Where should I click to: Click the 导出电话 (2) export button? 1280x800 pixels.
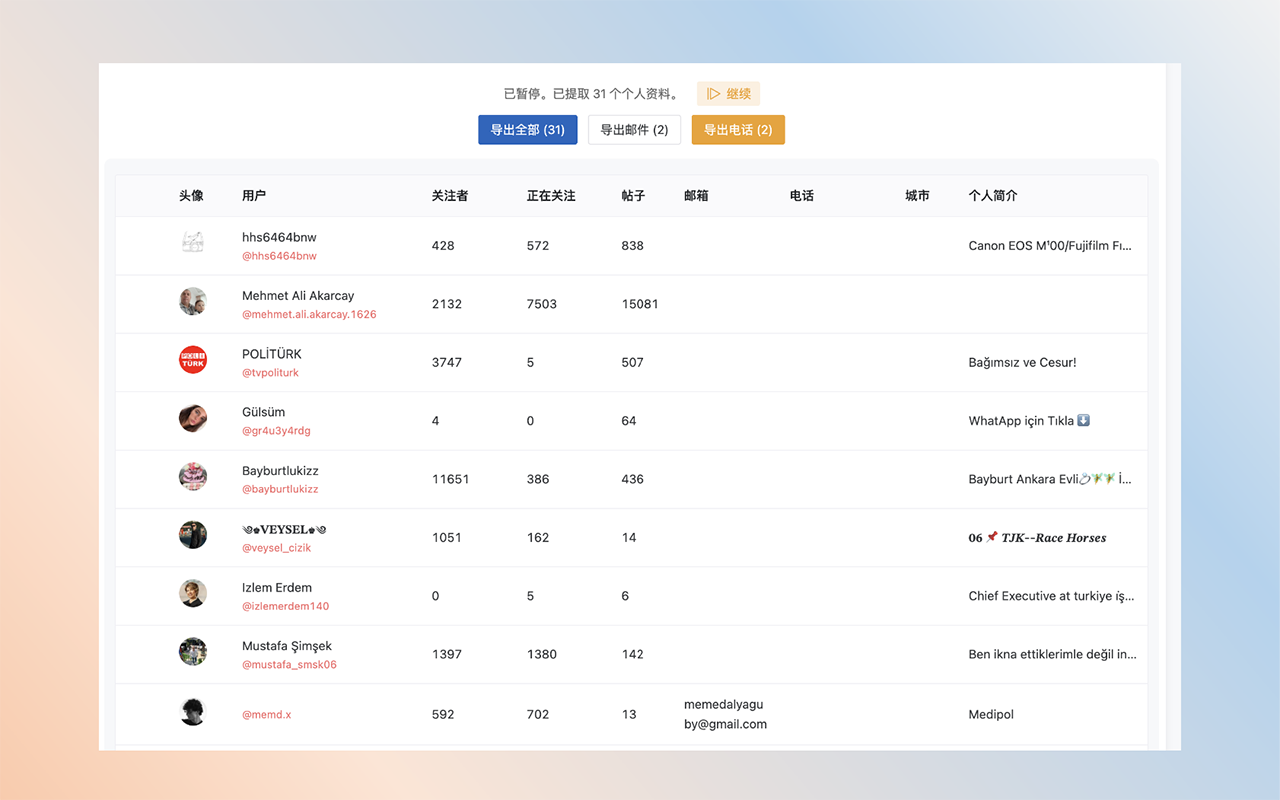tap(738, 129)
